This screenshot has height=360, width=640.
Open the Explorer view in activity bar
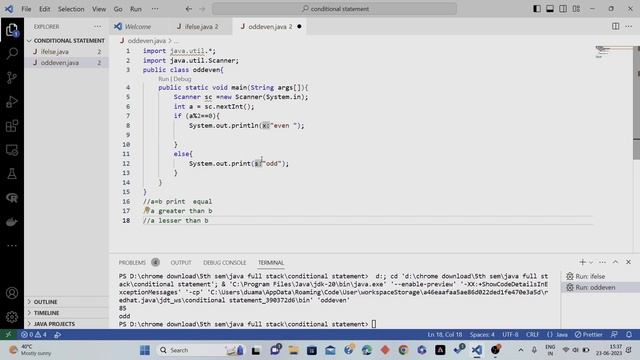pos(12,30)
